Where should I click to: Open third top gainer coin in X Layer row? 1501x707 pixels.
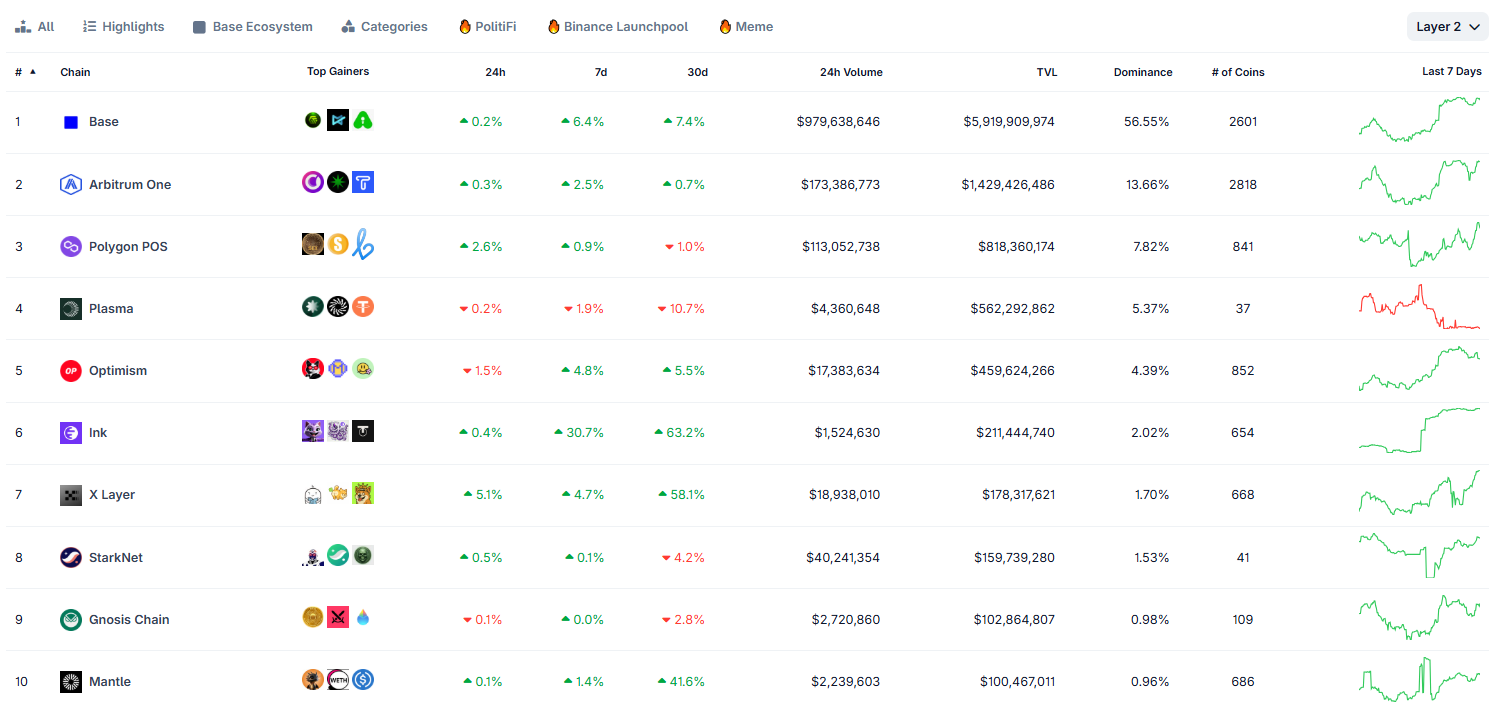363,492
